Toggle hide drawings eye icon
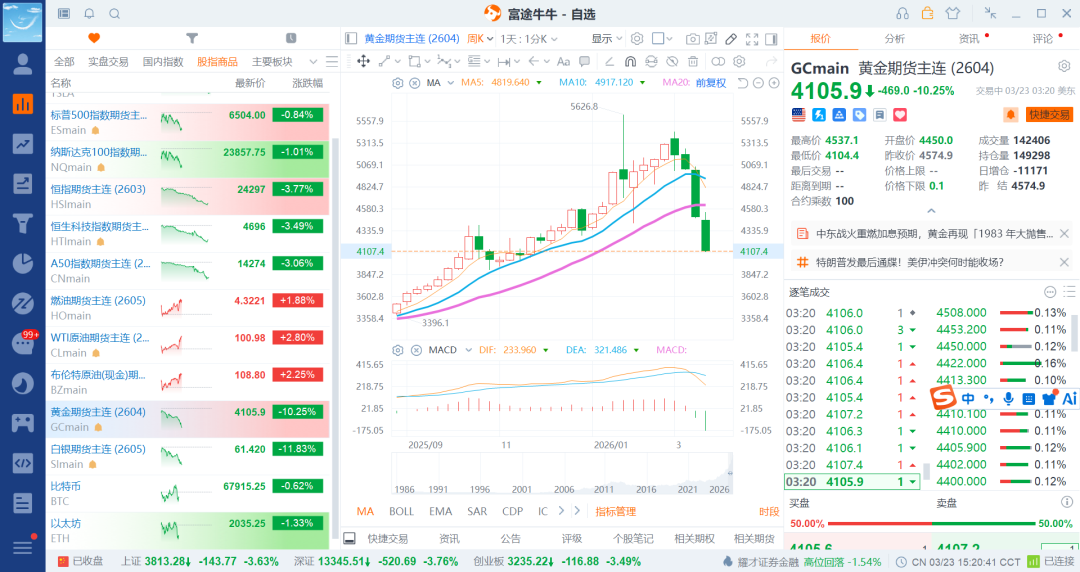The image size is (1080, 572). pyautogui.click(x=672, y=61)
